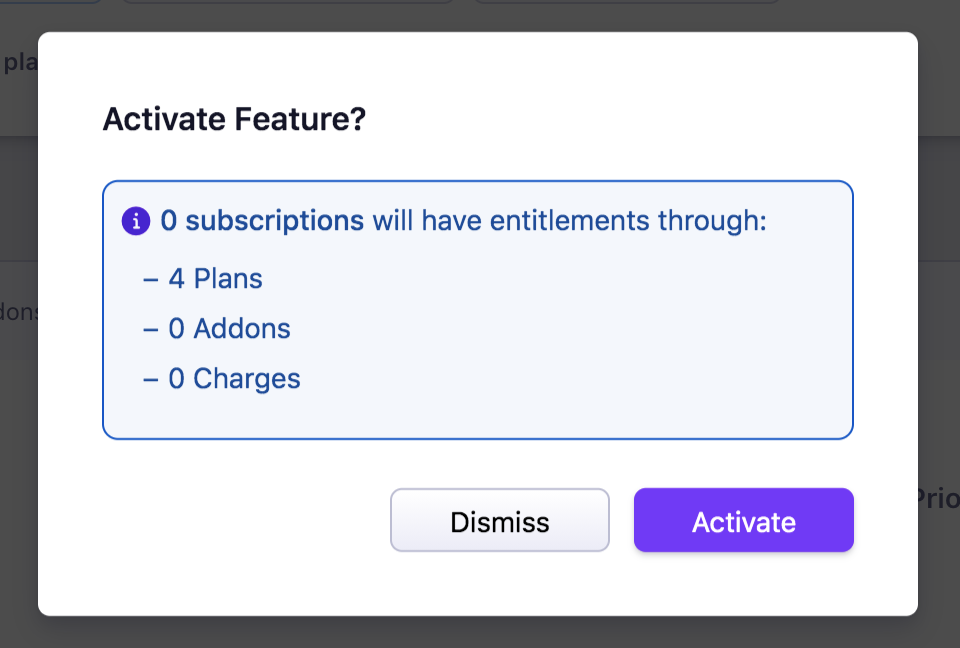Click the "4 Plans" entry

[x=215, y=278]
